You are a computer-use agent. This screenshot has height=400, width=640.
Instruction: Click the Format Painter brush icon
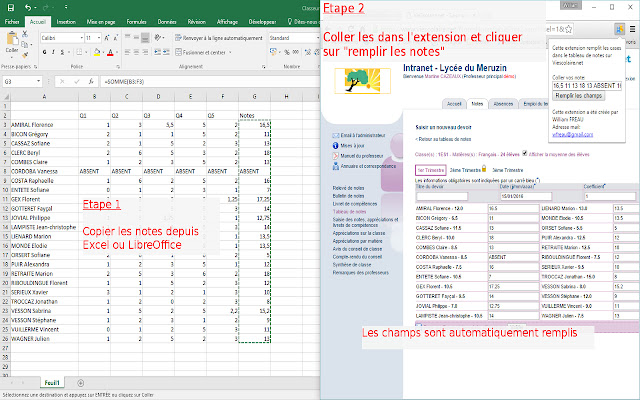(x=25, y=54)
